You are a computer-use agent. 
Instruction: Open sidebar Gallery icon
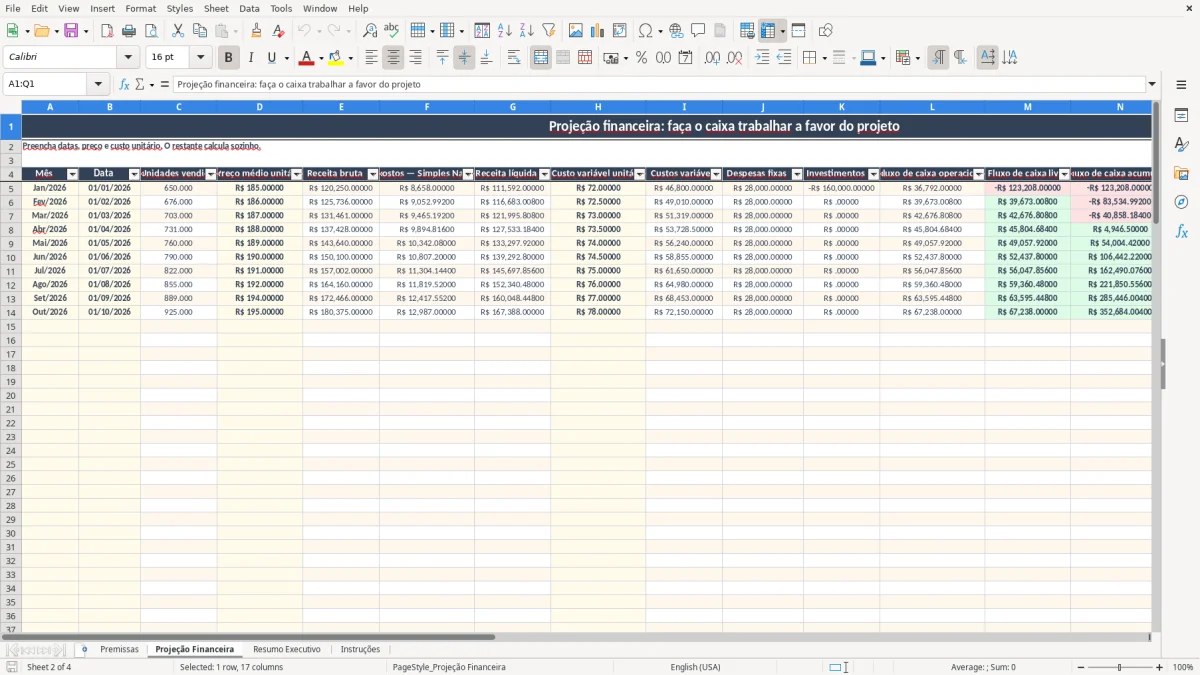(x=1181, y=173)
